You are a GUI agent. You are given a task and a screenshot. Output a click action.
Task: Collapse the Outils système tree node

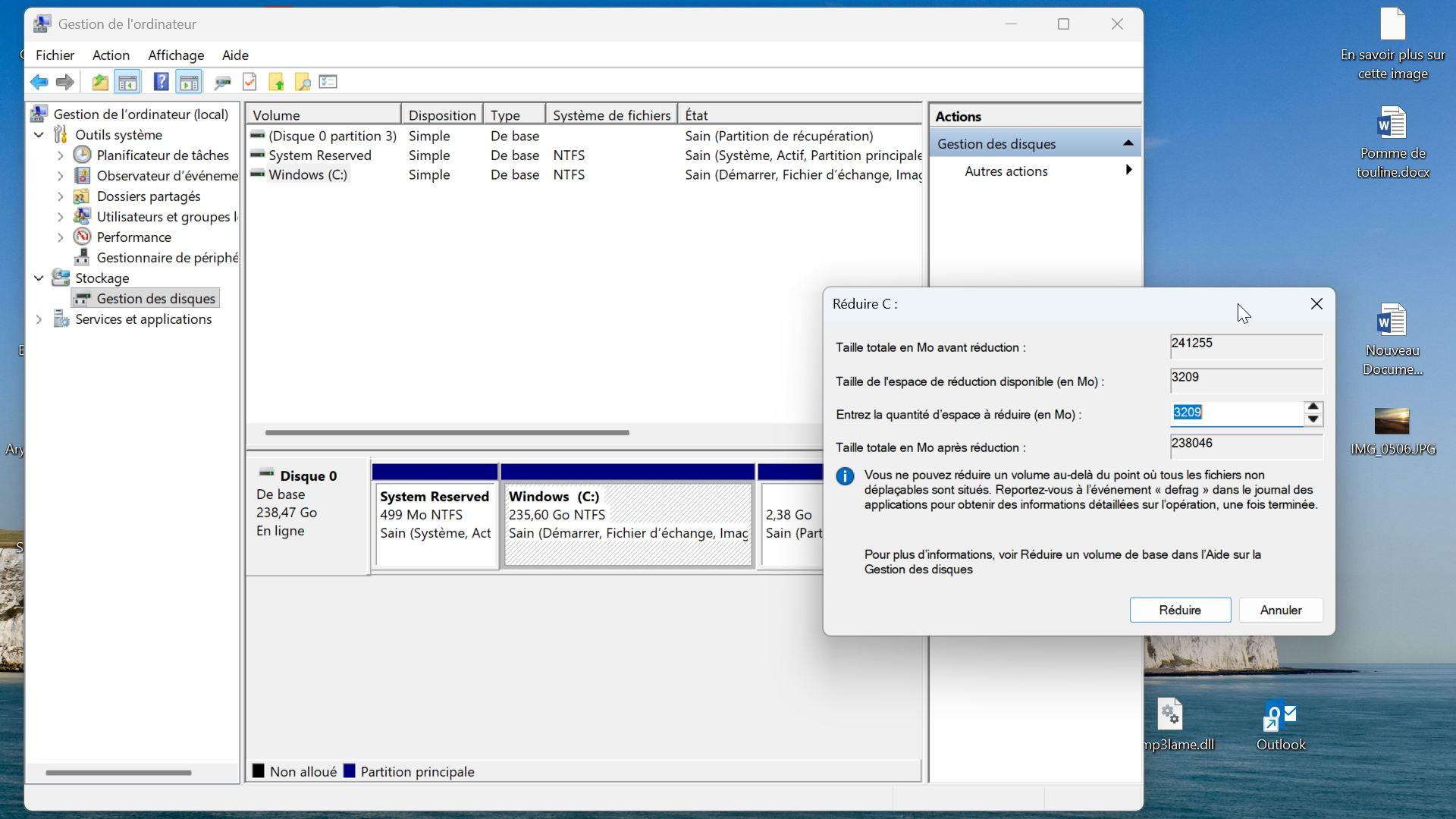click(39, 135)
